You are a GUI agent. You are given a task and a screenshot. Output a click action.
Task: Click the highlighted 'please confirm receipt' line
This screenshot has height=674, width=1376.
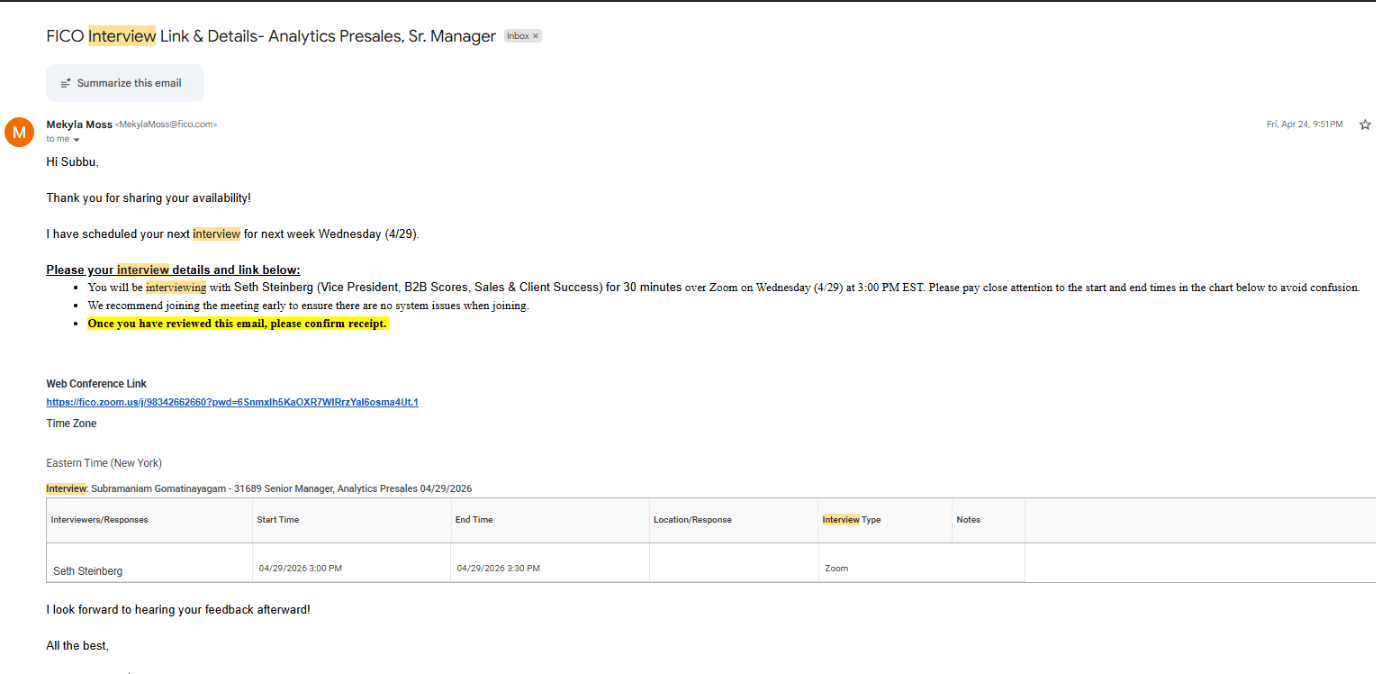point(237,324)
